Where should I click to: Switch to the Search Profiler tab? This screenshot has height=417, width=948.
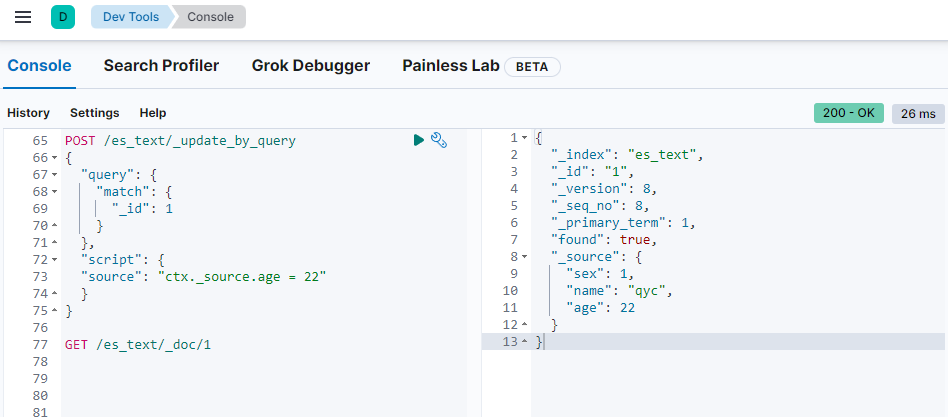pyautogui.click(x=161, y=66)
